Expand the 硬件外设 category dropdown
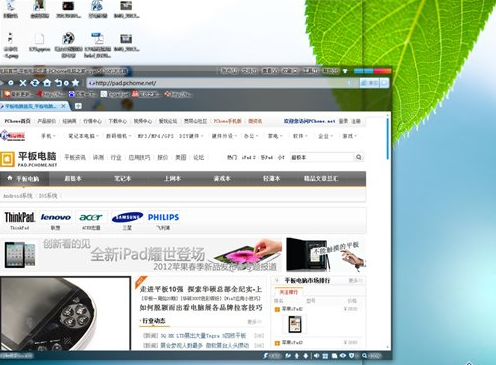 (224, 136)
